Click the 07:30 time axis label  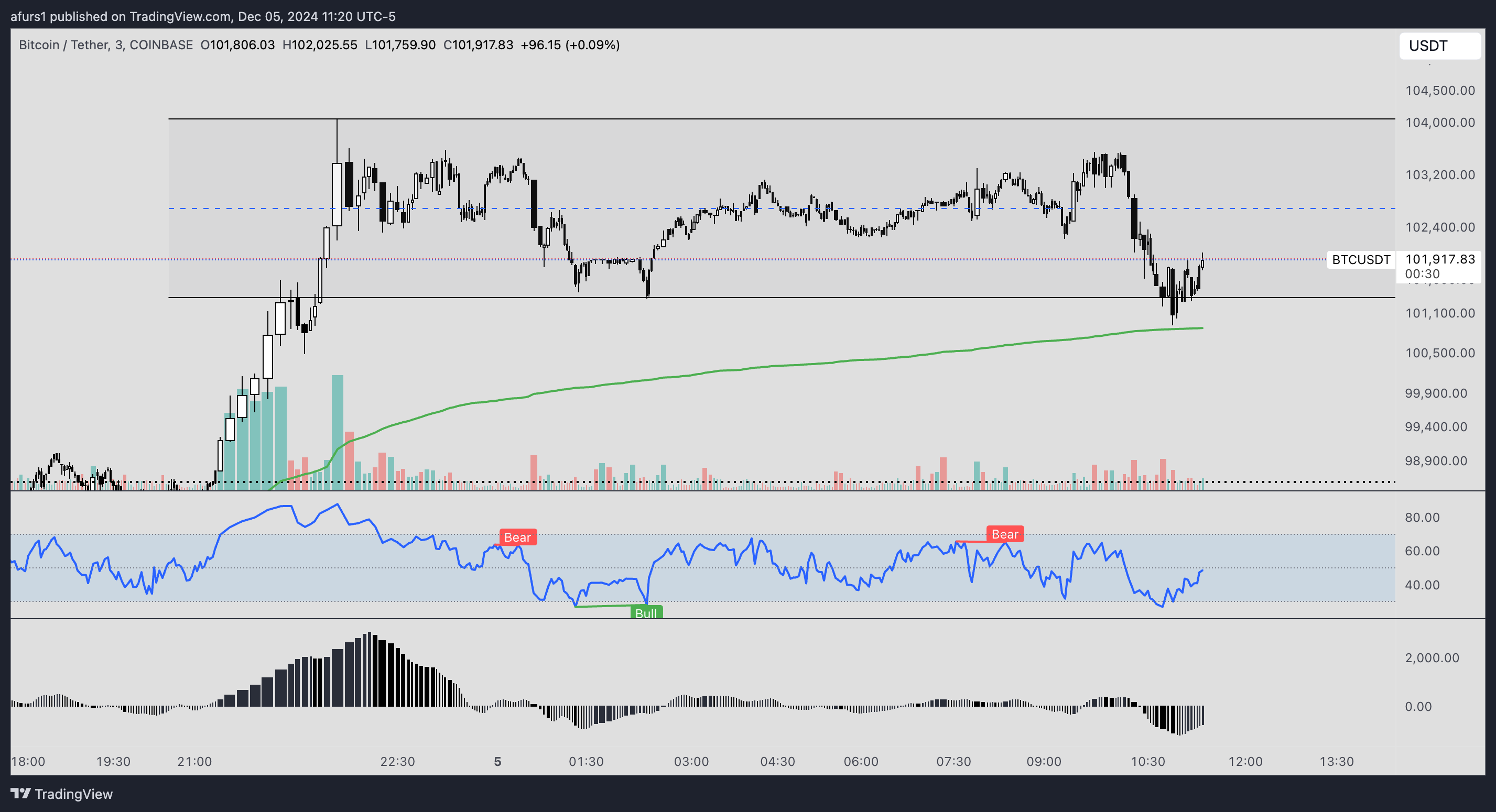click(953, 762)
